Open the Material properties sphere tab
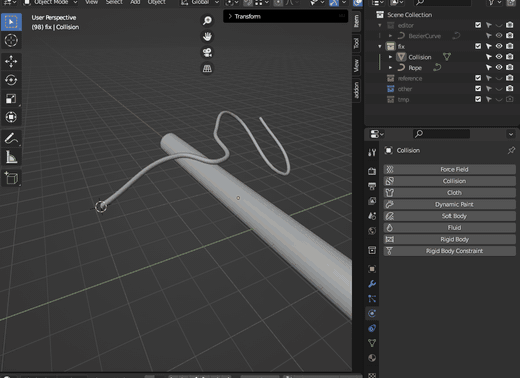520x378 pixels. point(372,358)
